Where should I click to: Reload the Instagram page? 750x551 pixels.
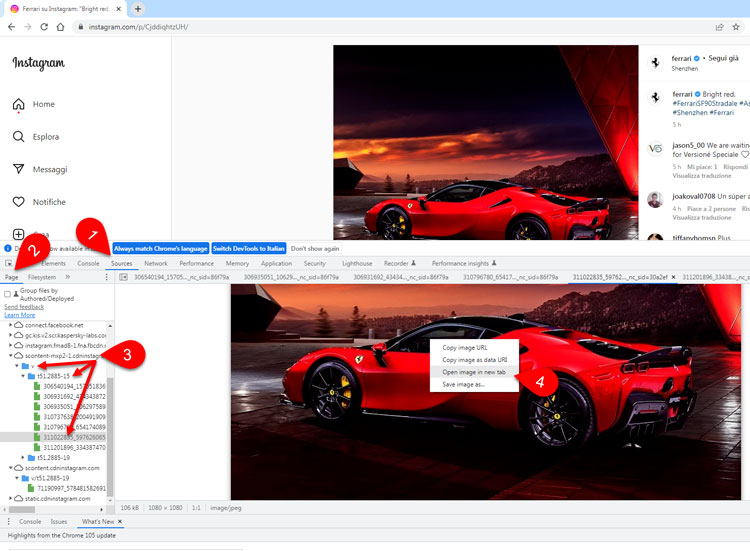coord(44,27)
